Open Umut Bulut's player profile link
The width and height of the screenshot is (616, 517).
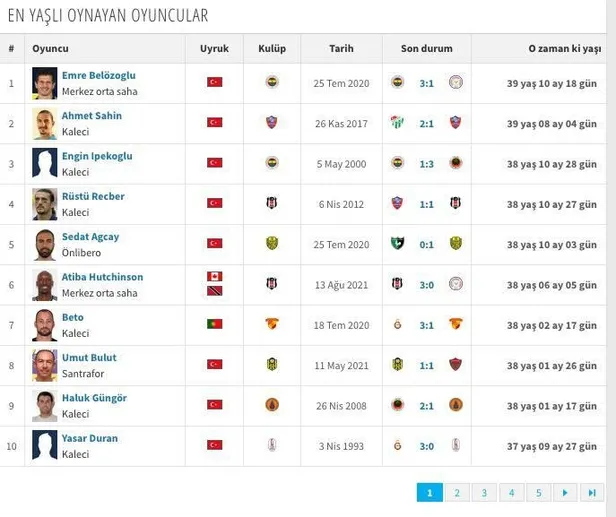[x=89, y=358]
